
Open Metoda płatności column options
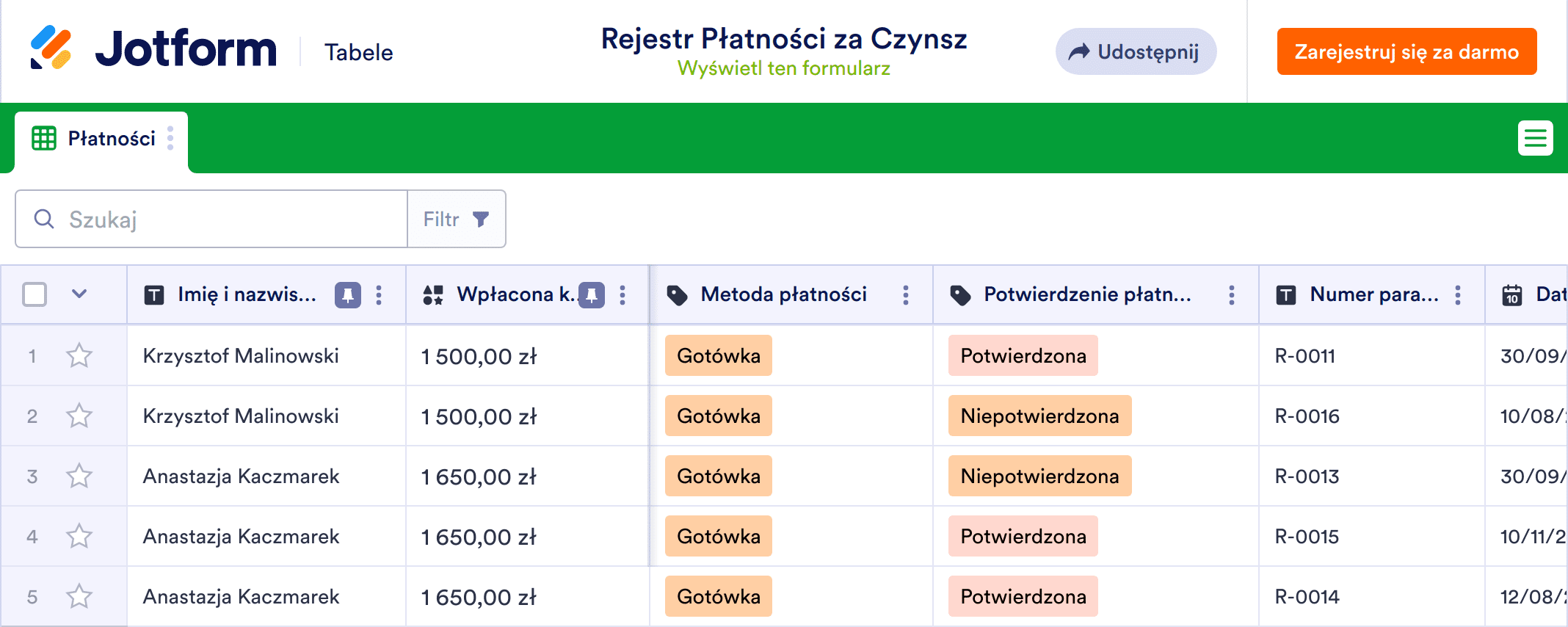click(x=905, y=295)
